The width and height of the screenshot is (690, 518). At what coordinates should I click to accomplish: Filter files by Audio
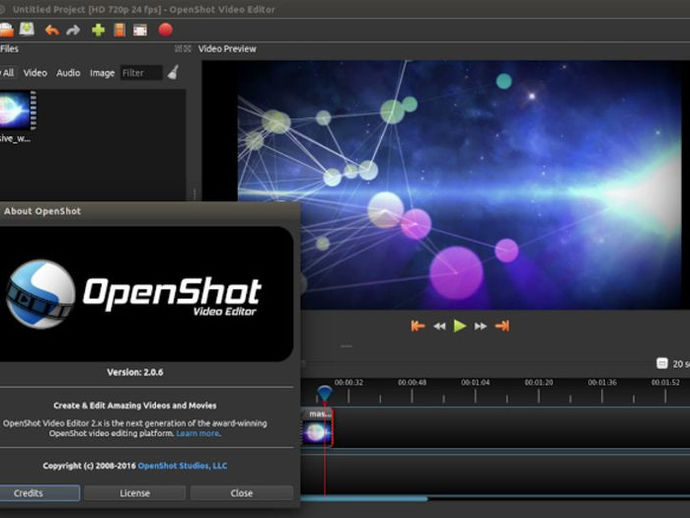tap(68, 73)
